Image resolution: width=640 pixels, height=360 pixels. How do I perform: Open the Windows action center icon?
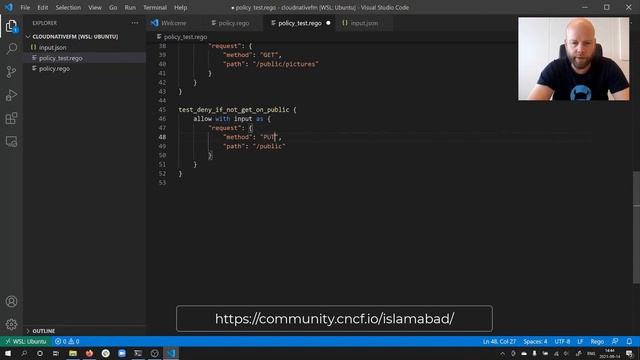[629, 353]
